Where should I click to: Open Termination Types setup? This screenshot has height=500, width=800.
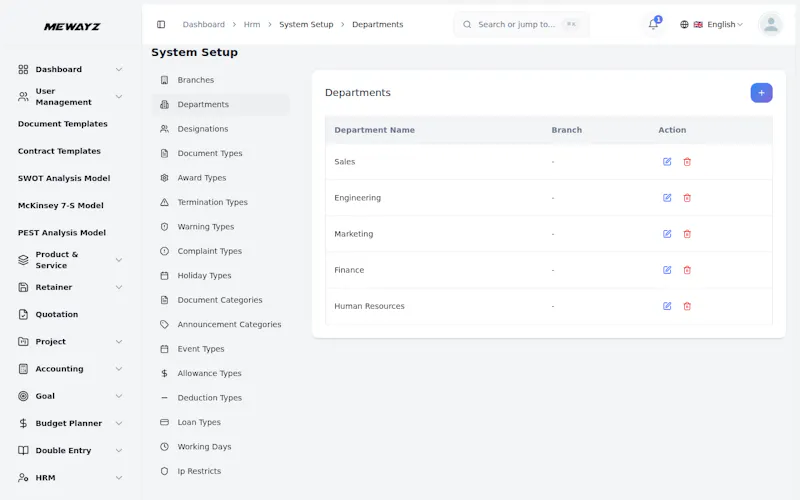point(221,203)
